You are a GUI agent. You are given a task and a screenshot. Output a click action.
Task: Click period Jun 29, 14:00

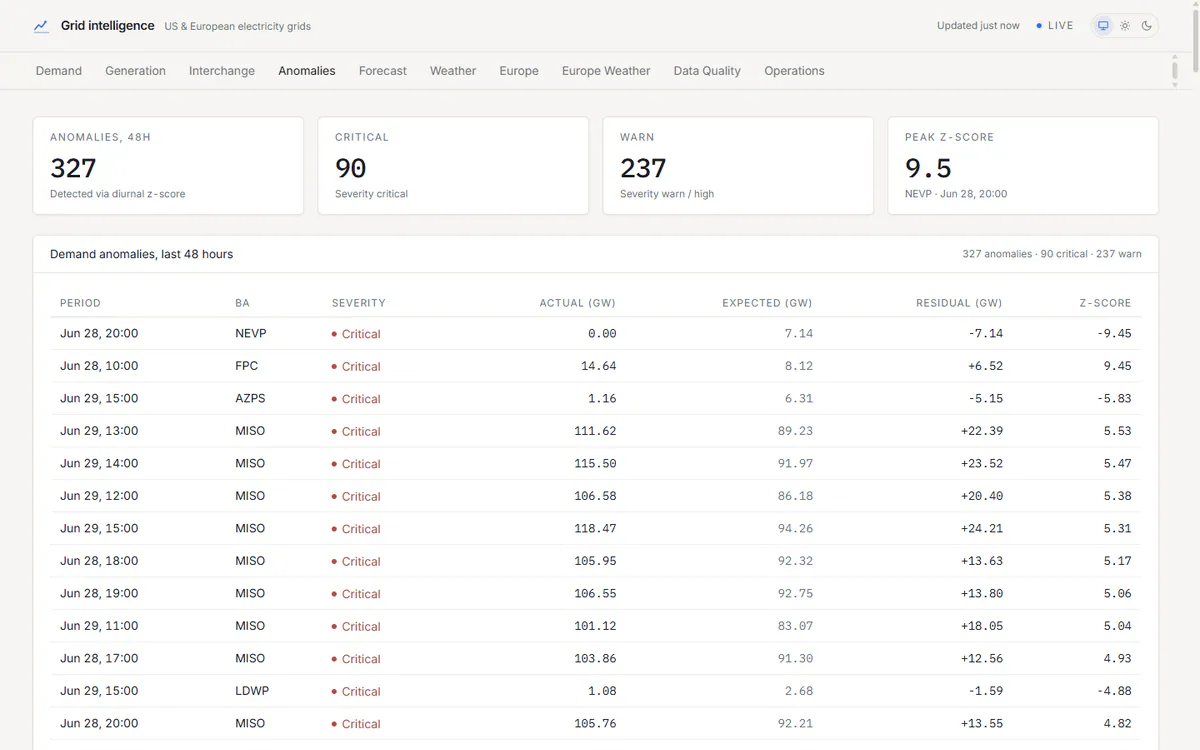tap(99, 464)
